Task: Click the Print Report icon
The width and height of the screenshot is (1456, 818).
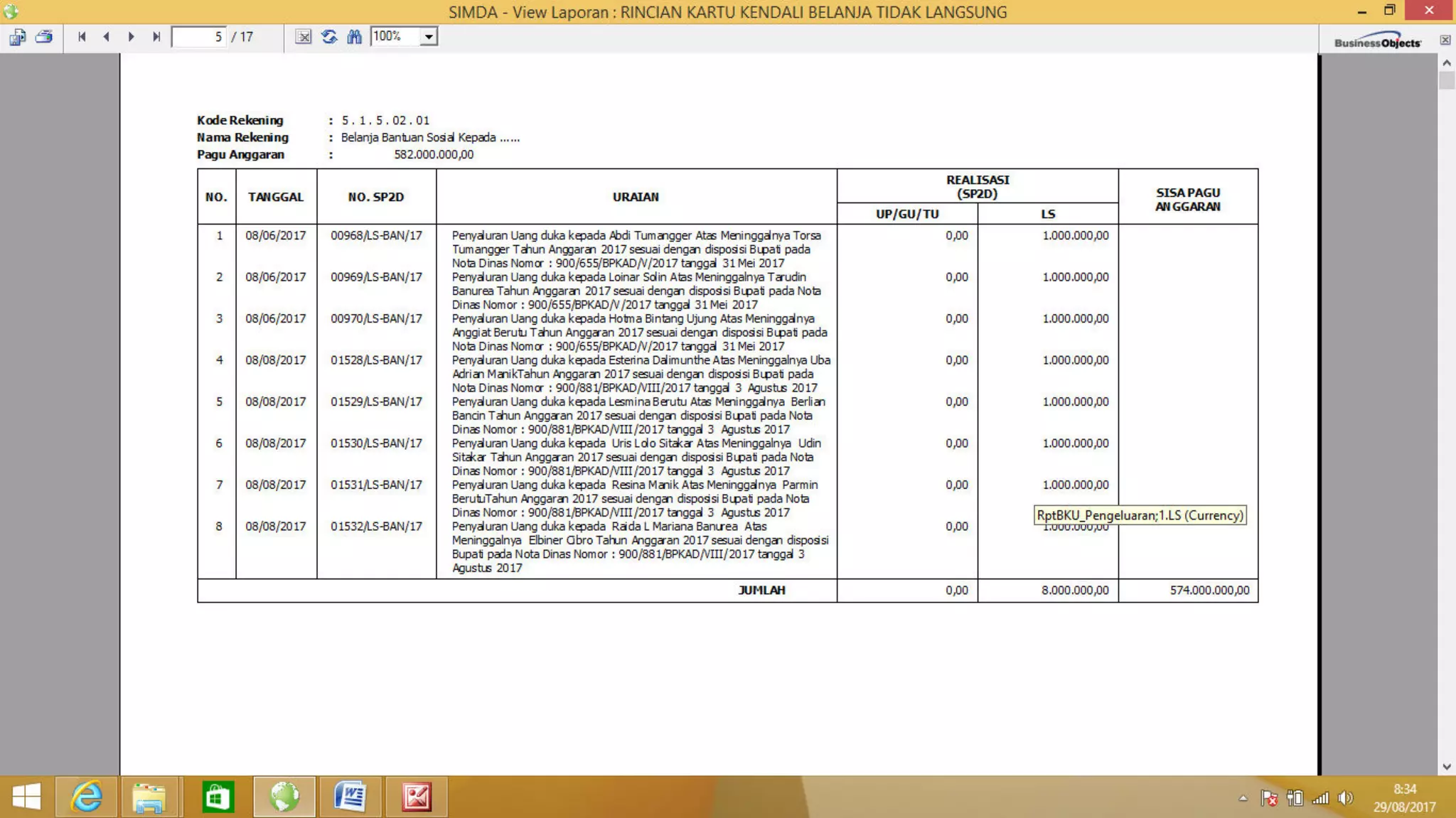Action: pyautogui.click(x=44, y=37)
